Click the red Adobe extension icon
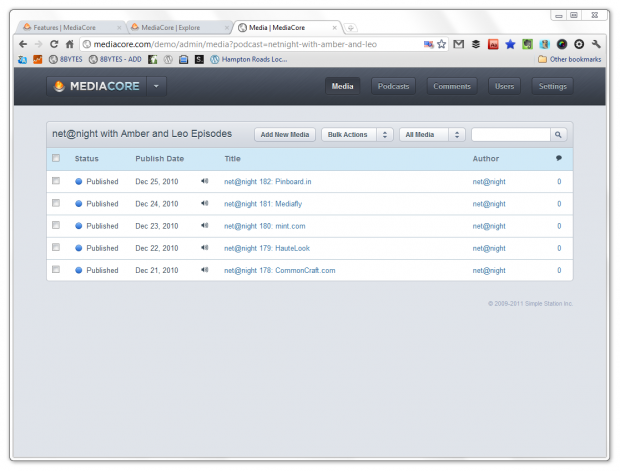 click(493, 44)
